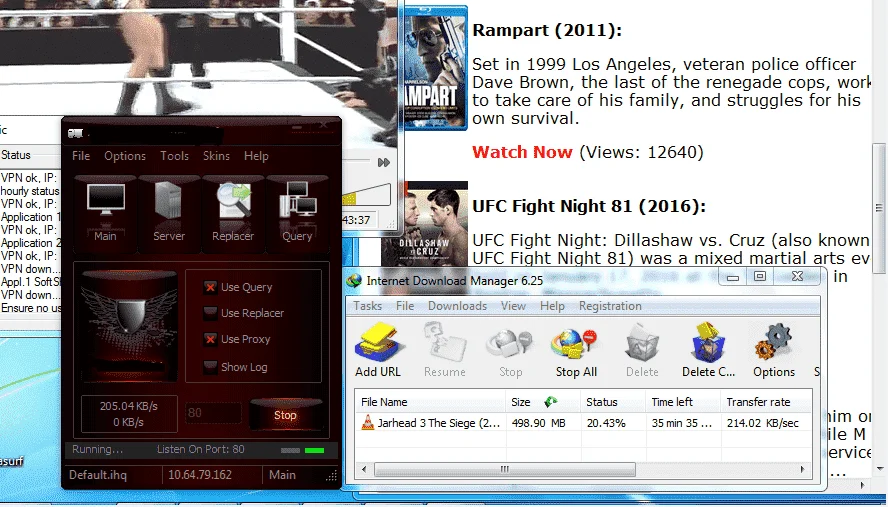Open the View menu in IDM
Viewport: 888px width, 507px height.
pos(513,306)
